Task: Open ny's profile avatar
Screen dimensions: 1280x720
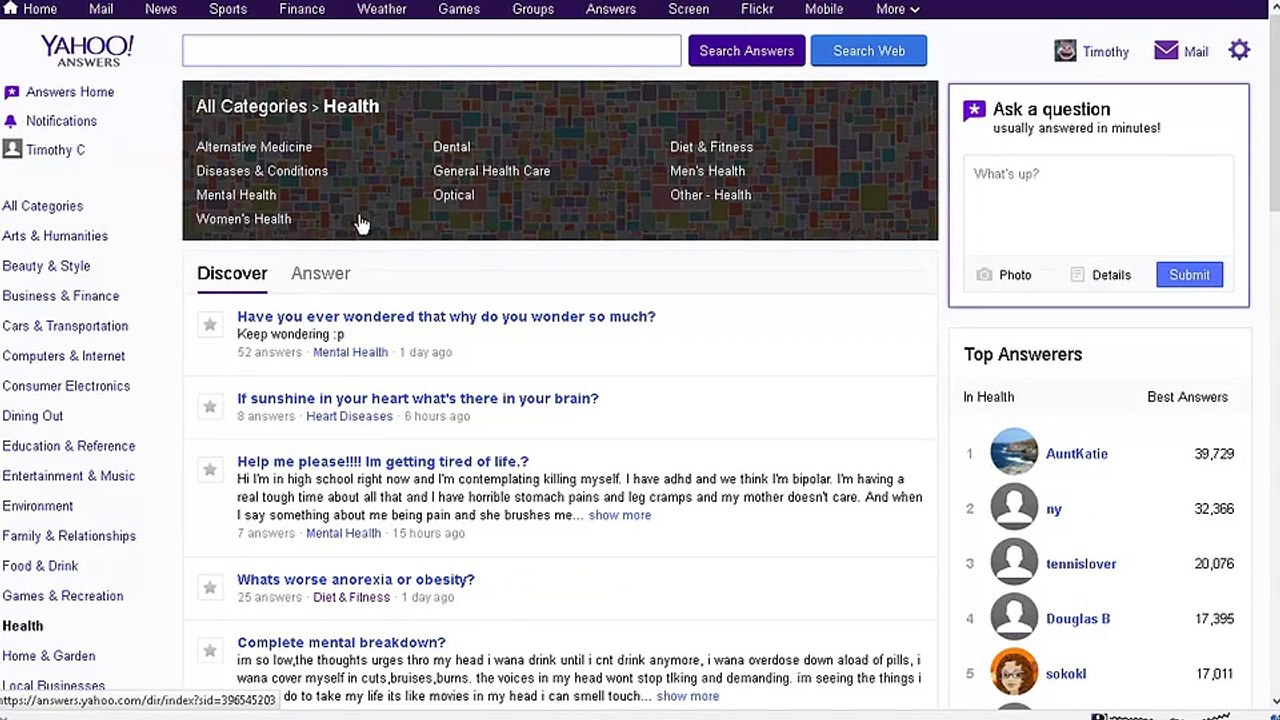Action: click(x=1014, y=507)
